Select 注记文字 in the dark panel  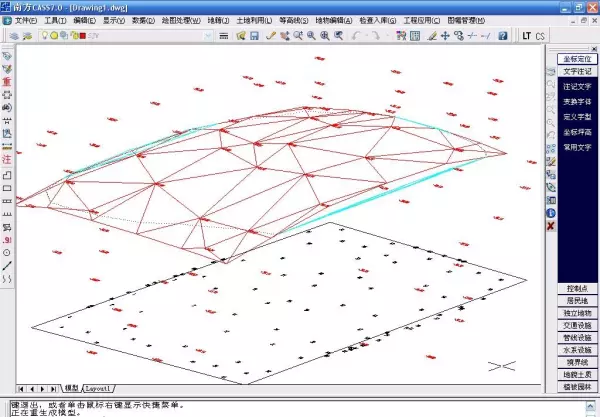click(x=577, y=87)
